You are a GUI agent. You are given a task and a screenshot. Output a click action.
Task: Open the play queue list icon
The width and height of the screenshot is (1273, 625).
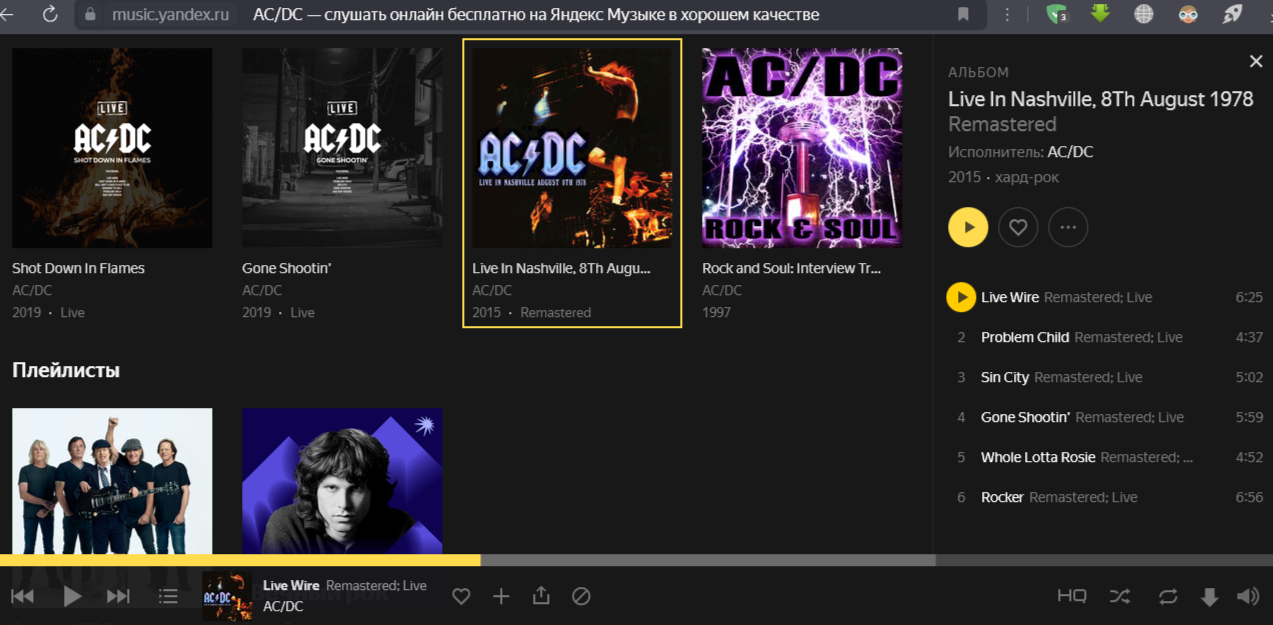[168, 596]
